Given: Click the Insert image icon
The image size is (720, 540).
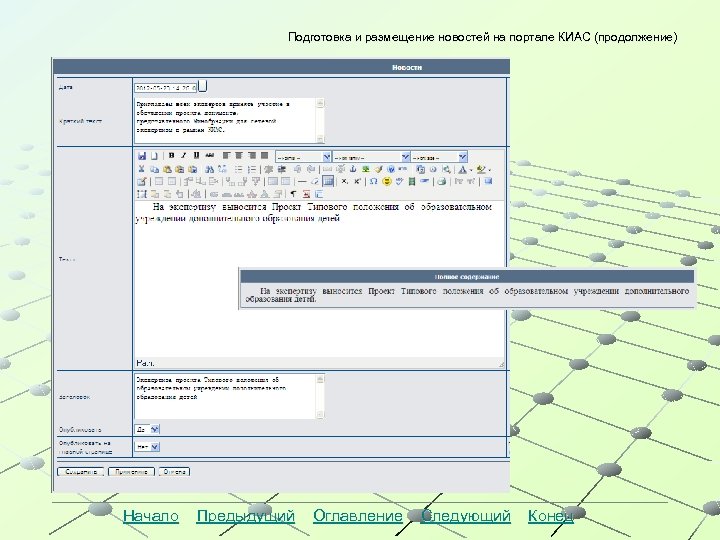Looking at the screenshot, I should coord(366,169).
